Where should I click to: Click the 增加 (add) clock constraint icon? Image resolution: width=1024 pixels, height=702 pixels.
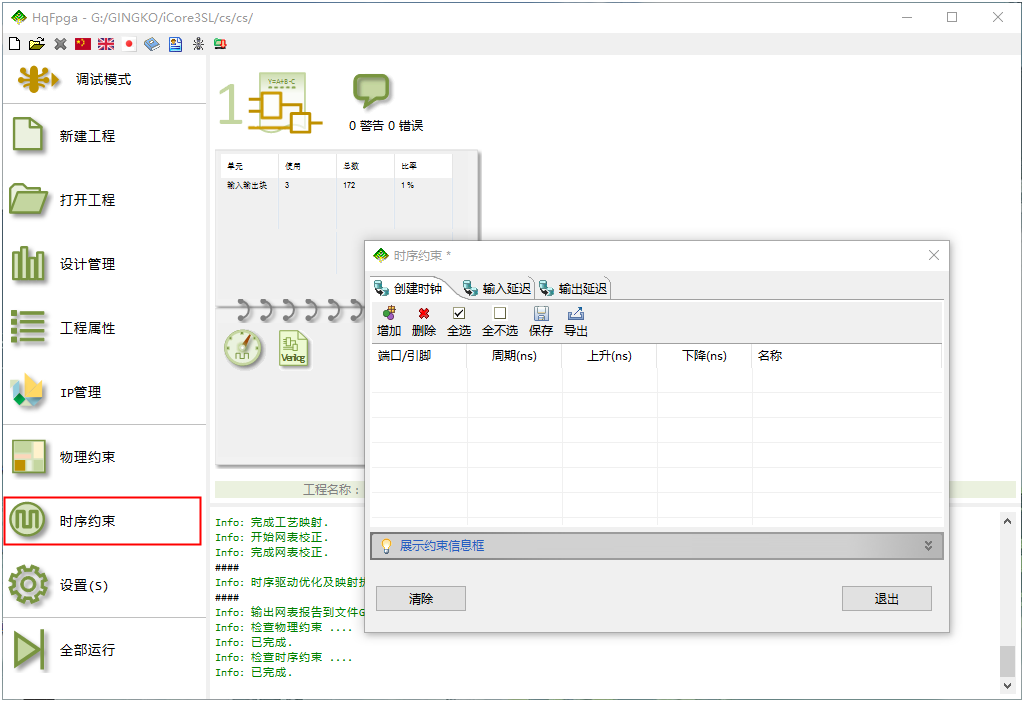point(389,314)
